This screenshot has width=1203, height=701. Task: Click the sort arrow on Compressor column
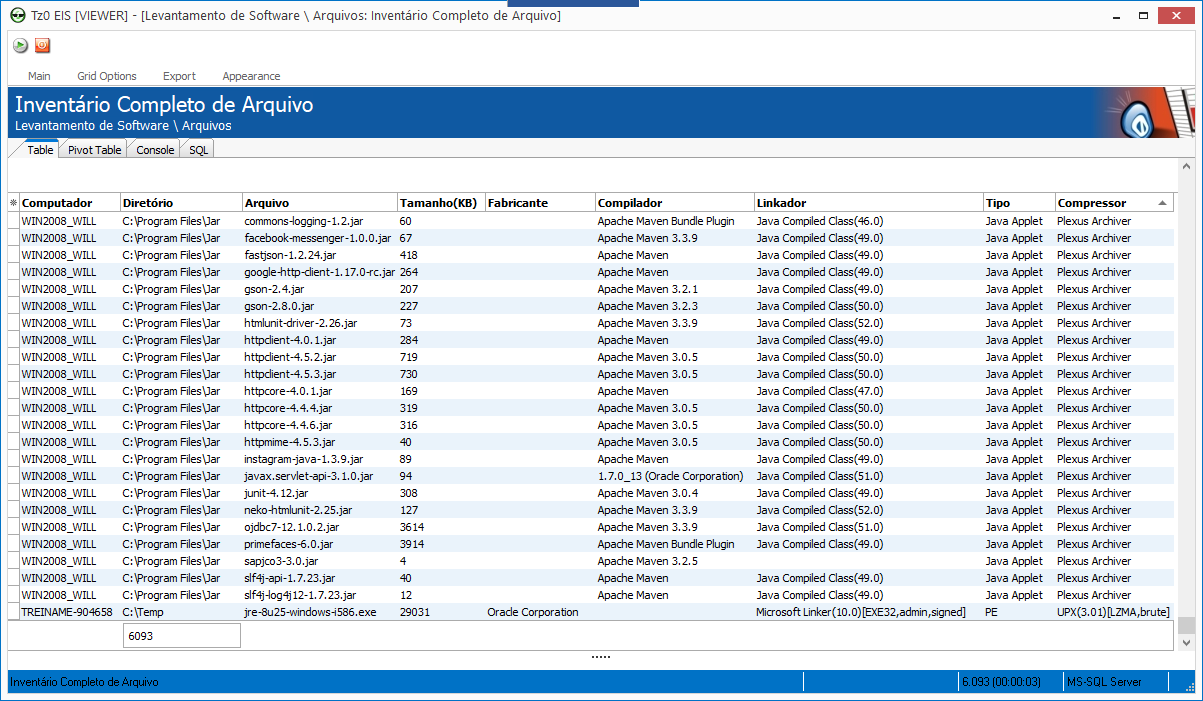click(x=1162, y=203)
